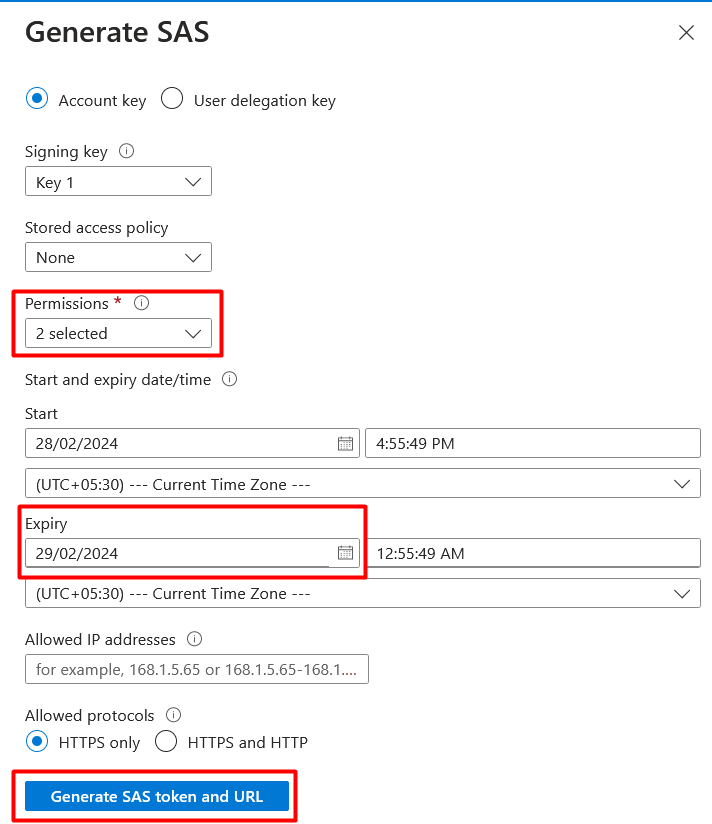Open the Stored access policy dropdown
The width and height of the screenshot is (712, 824).
point(118,257)
